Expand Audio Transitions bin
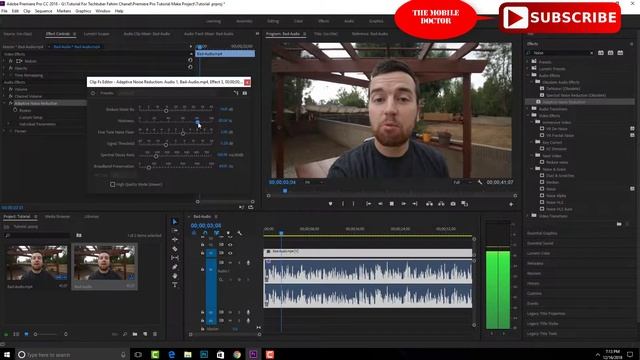This screenshot has height=360, width=640. pyautogui.click(x=528, y=109)
